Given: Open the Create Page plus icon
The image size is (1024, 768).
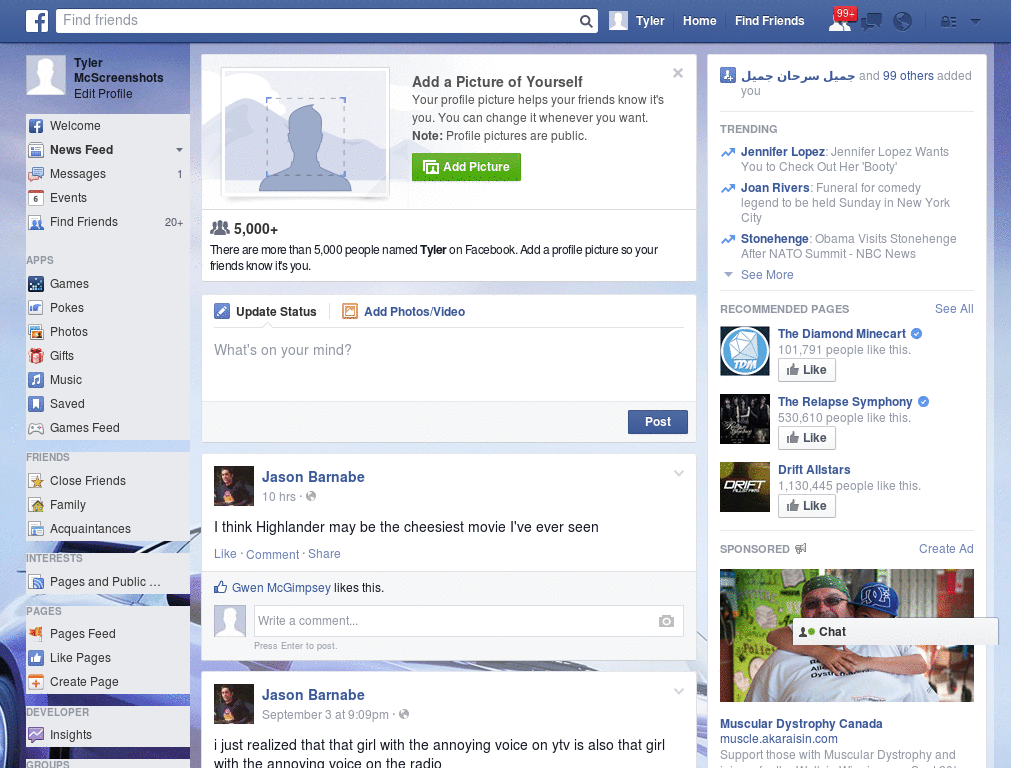Looking at the screenshot, I should point(36,682).
